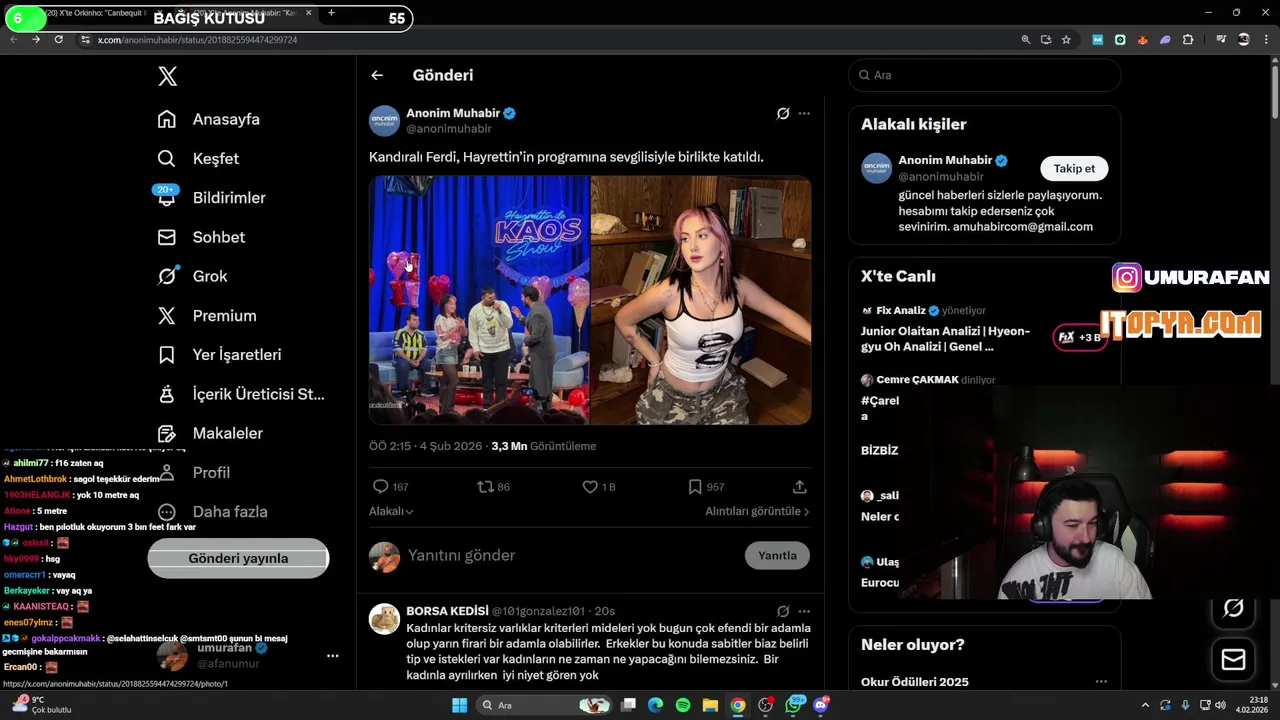This screenshot has height=720, width=1280.
Task: Click Grok explain icon on Anonim Muhabir post
Action: [x=783, y=114]
